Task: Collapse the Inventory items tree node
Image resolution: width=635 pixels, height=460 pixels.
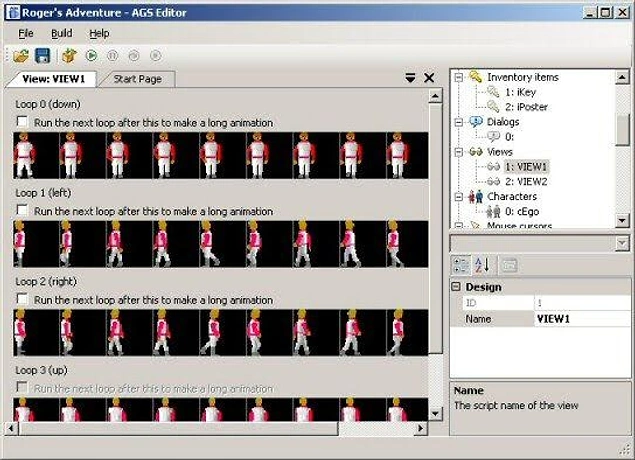Action: [458, 77]
